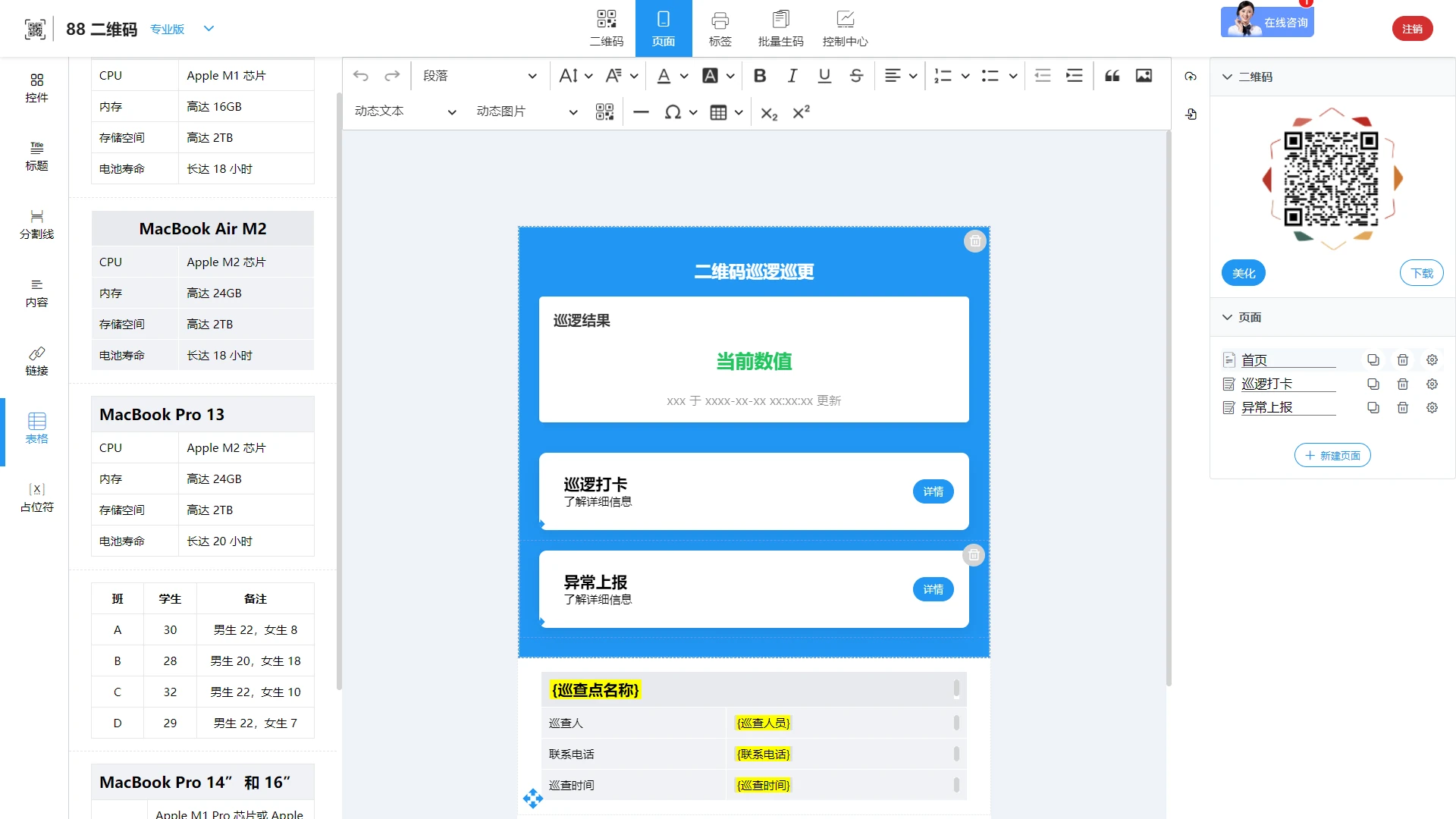This screenshot has width=1456, height=819.
Task: Collapse the 页面 panel section
Action: click(1227, 317)
